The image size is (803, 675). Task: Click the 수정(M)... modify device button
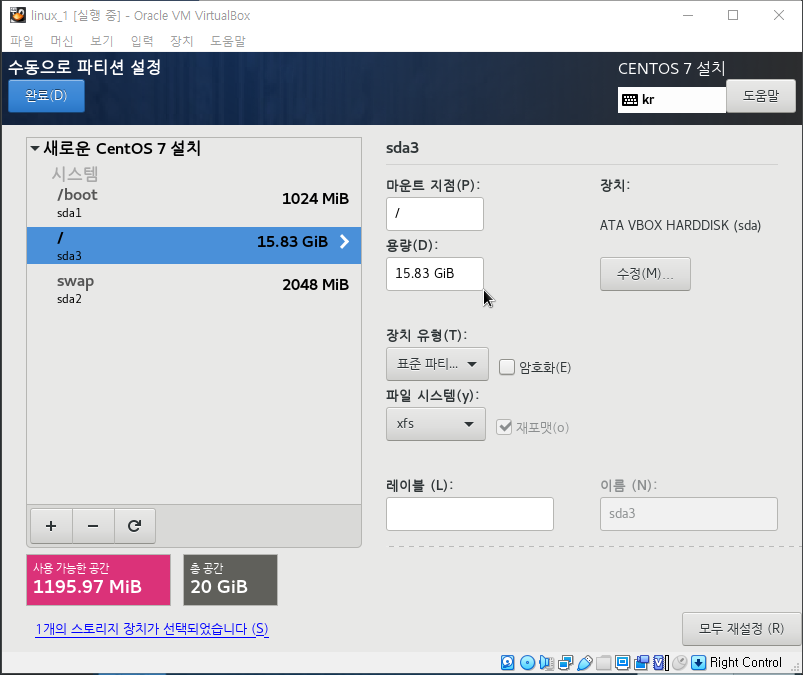pos(645,274)
